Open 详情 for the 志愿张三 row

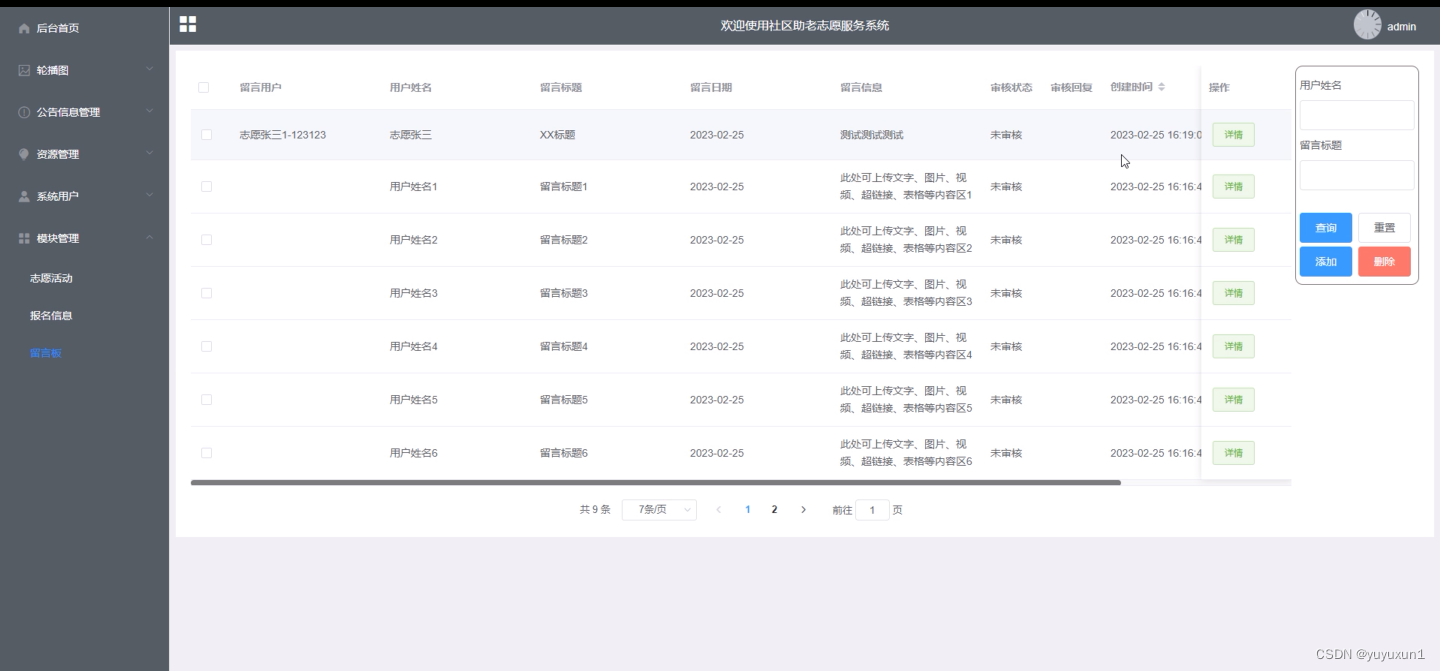tap(1233, 134)
